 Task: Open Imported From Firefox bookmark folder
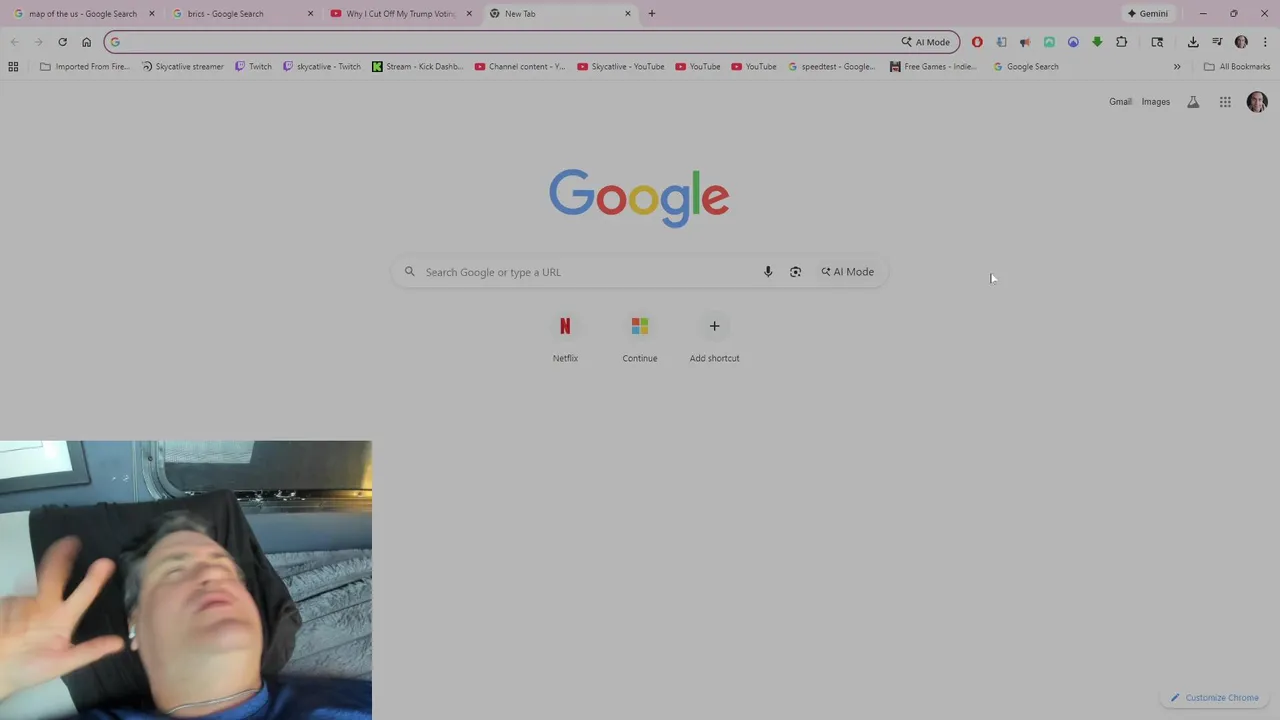click(x=85, y=67)
